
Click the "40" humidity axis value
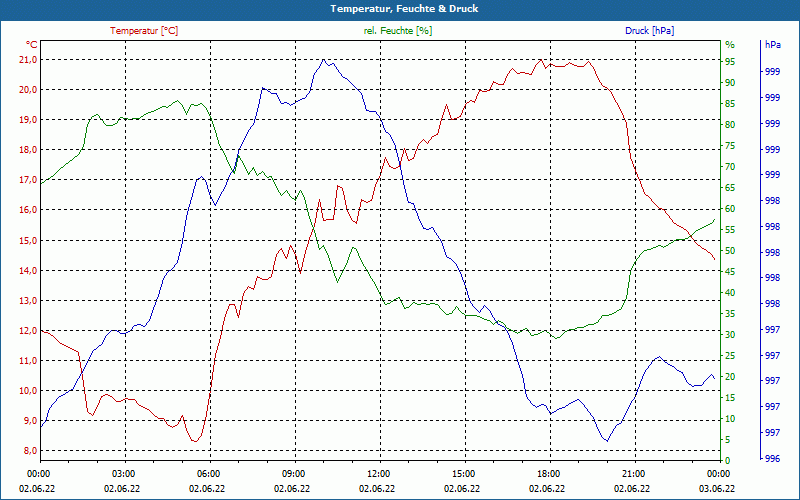730,293
